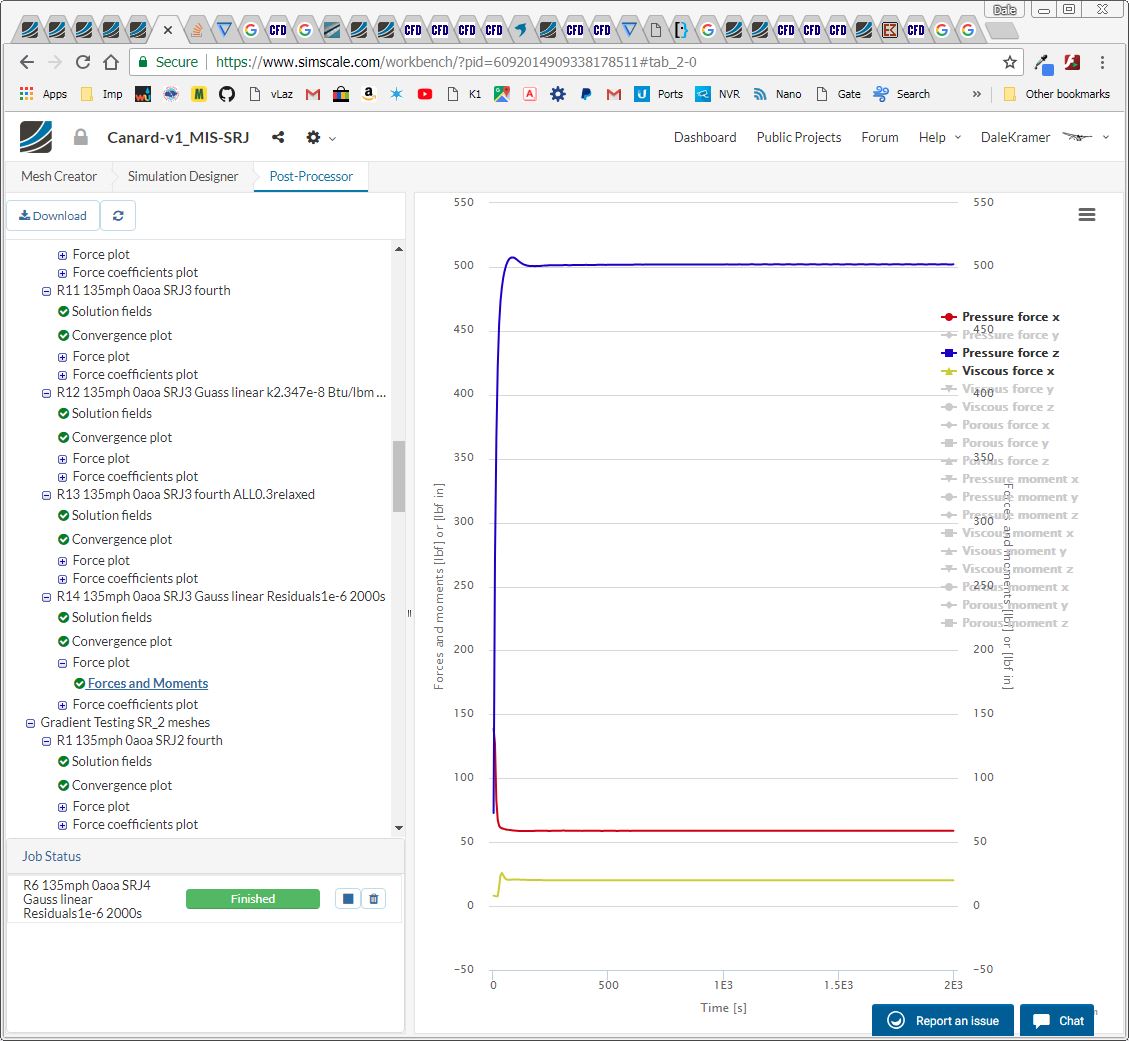Collapse the R13 135mph 0aoa SRJ3 run

pos(46,495)
